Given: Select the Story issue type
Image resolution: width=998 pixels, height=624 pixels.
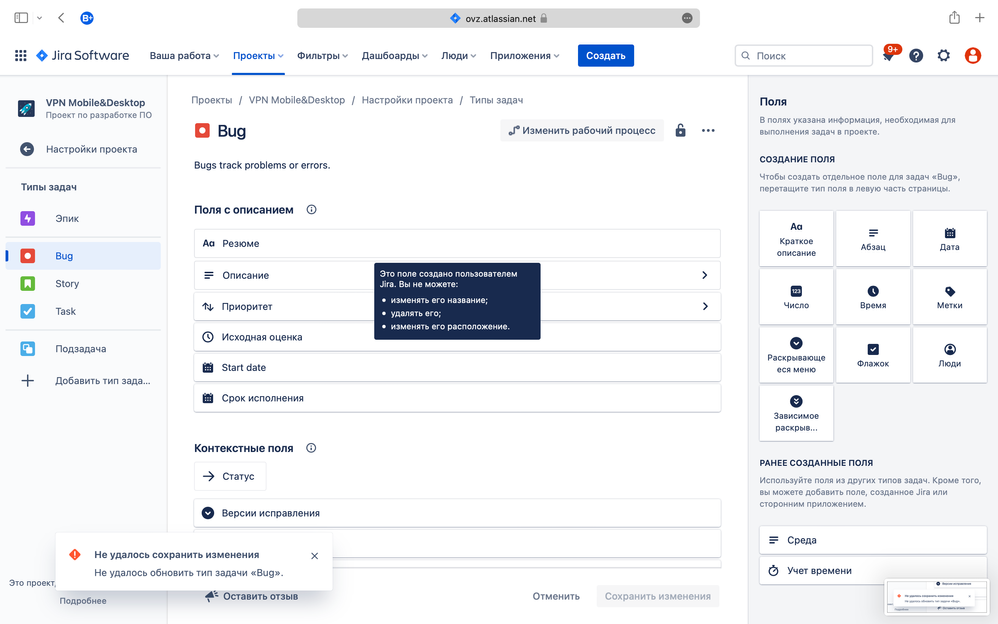Looking at the screenshot, I should coord(83,283).
